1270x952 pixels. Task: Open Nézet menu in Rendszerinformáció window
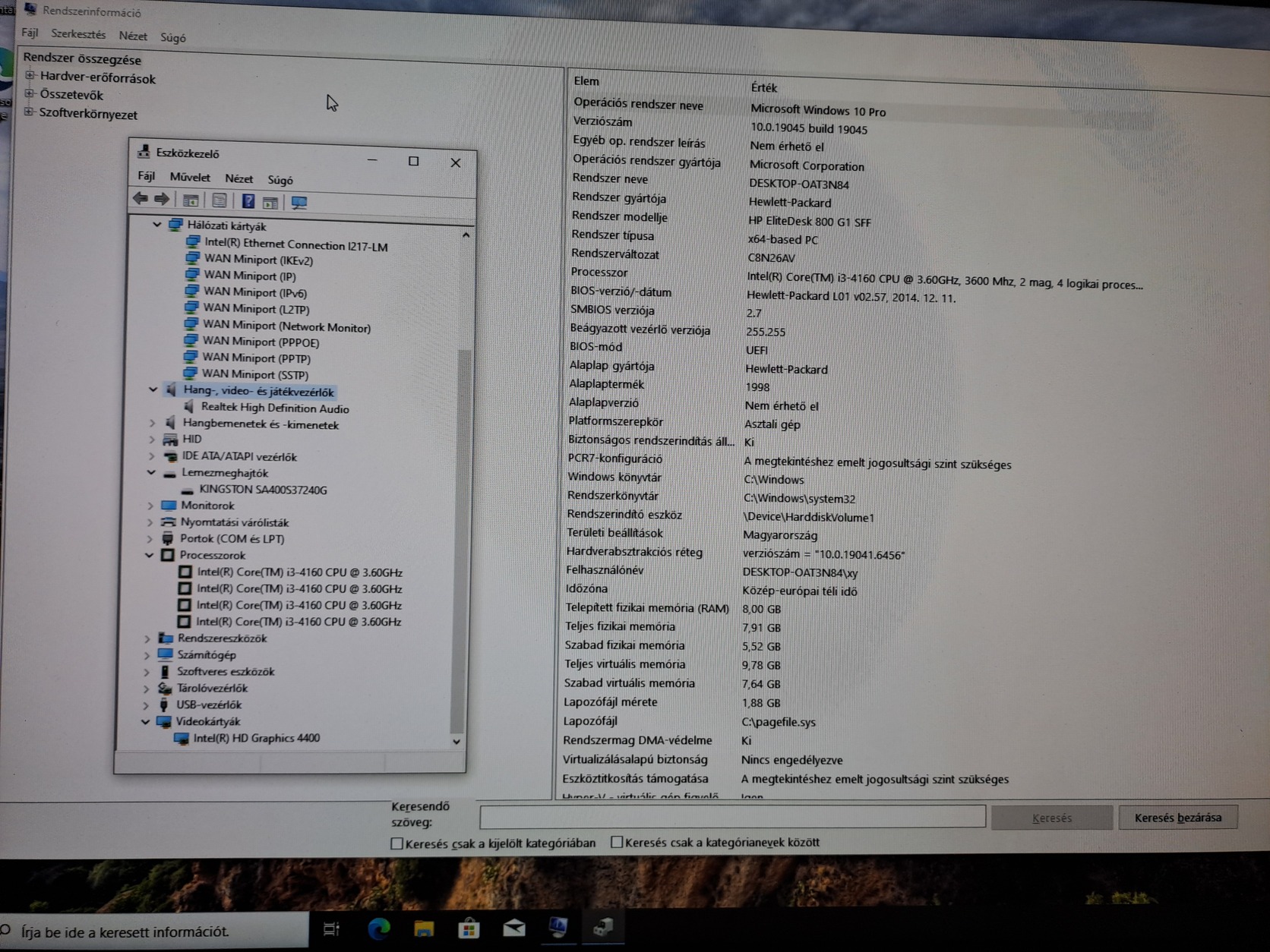click(x=133, y=36)
